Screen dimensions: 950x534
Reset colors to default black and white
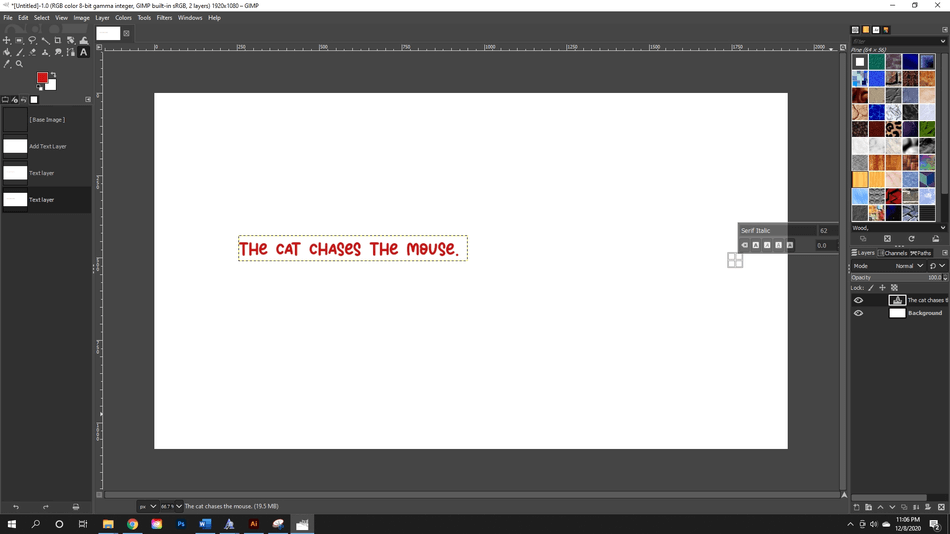pos(39,88)
